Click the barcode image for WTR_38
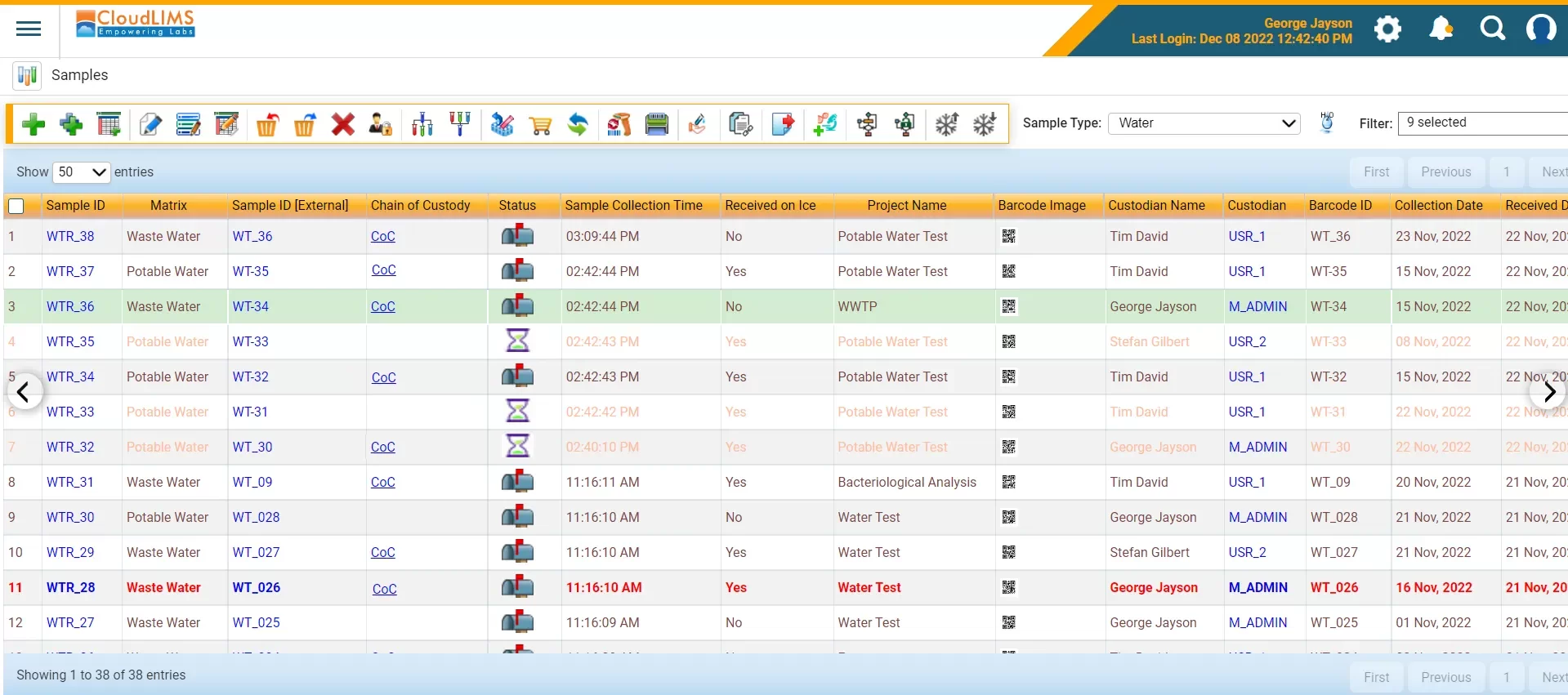This screenshot has height=695, width=1568. (x=1009, y=236)
